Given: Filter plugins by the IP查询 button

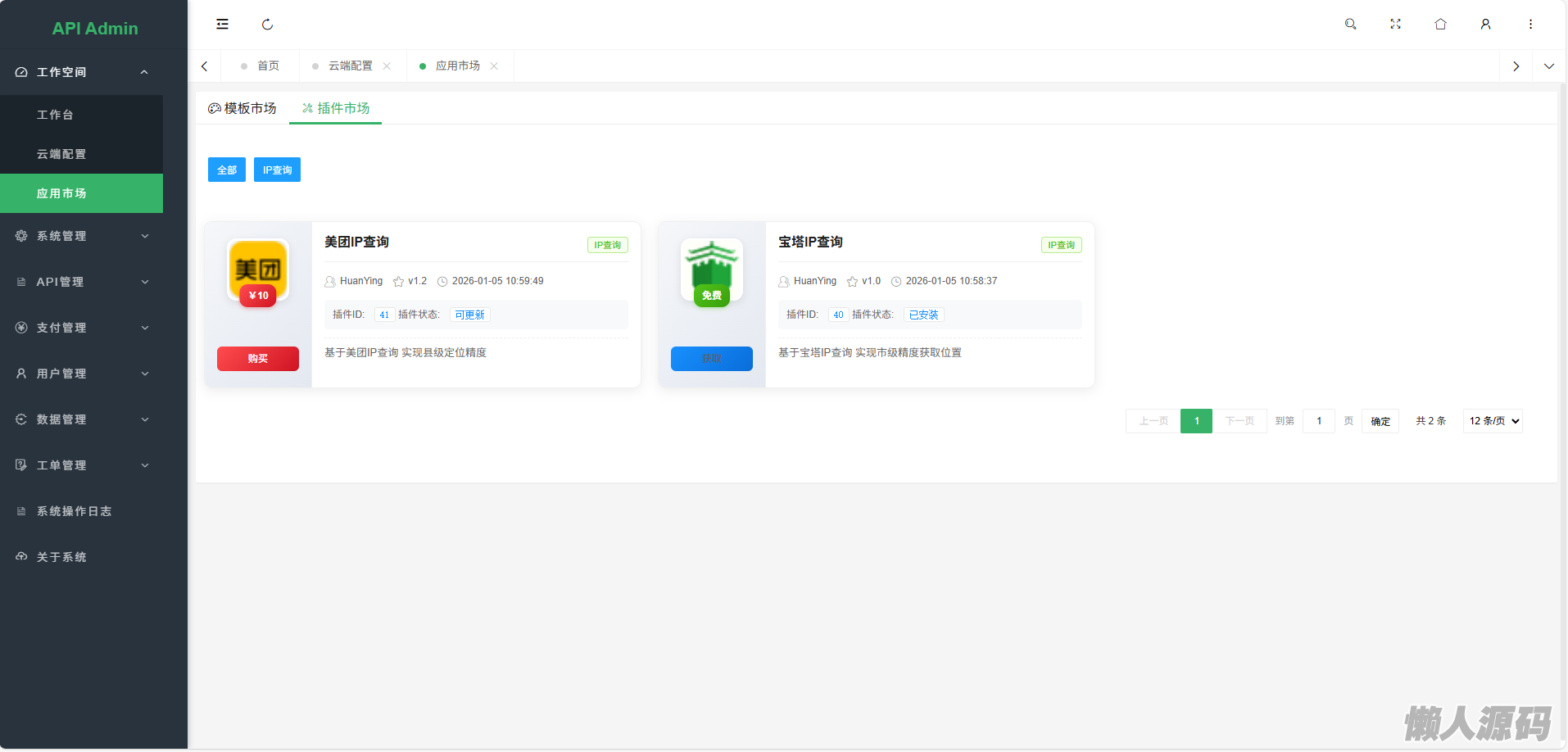Looking at the screenshot, I should pyautogui.click(x=277, y=170).
